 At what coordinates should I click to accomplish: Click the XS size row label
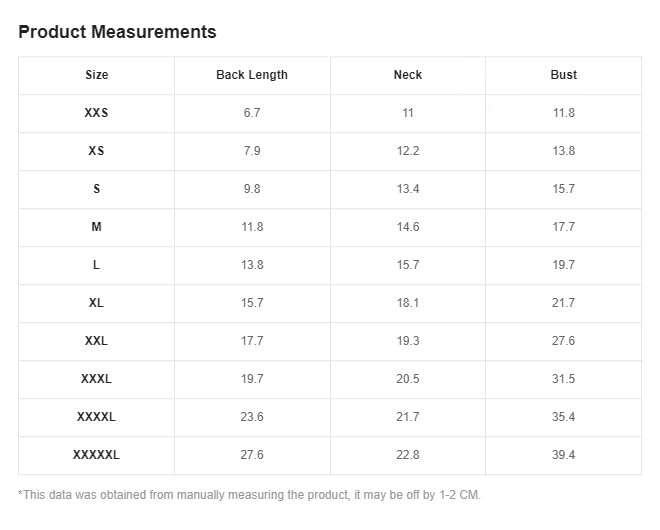96,151
